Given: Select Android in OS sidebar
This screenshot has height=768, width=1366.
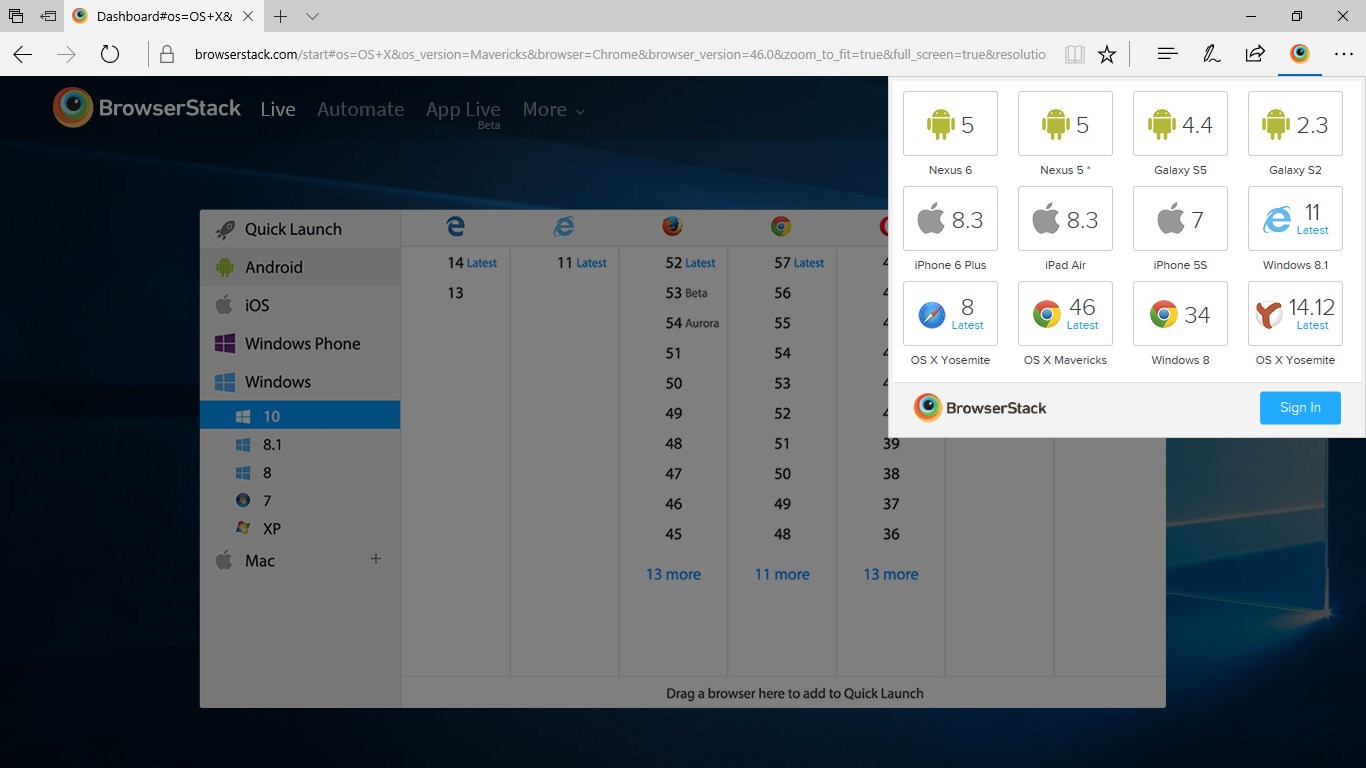Looking at the screenshot, I should pos(300,267).
